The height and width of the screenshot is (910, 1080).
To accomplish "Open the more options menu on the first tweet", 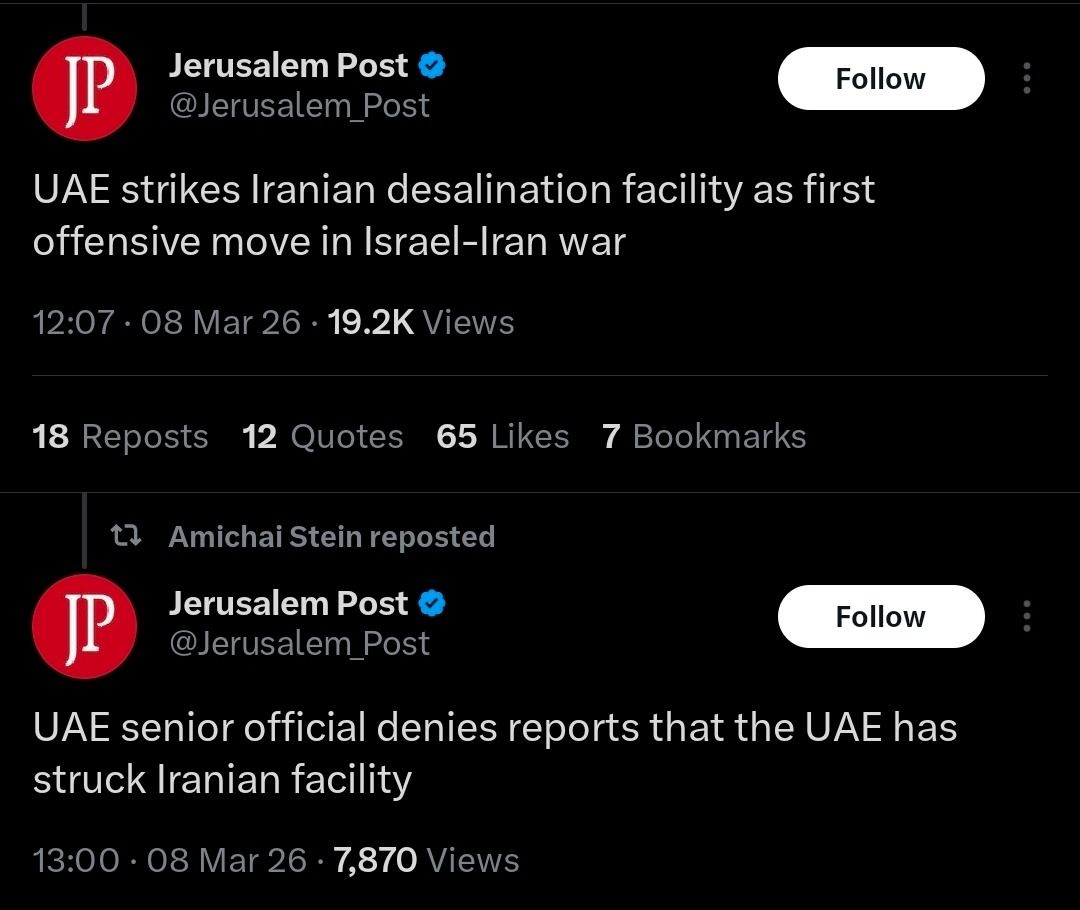I will [1026, 79].
